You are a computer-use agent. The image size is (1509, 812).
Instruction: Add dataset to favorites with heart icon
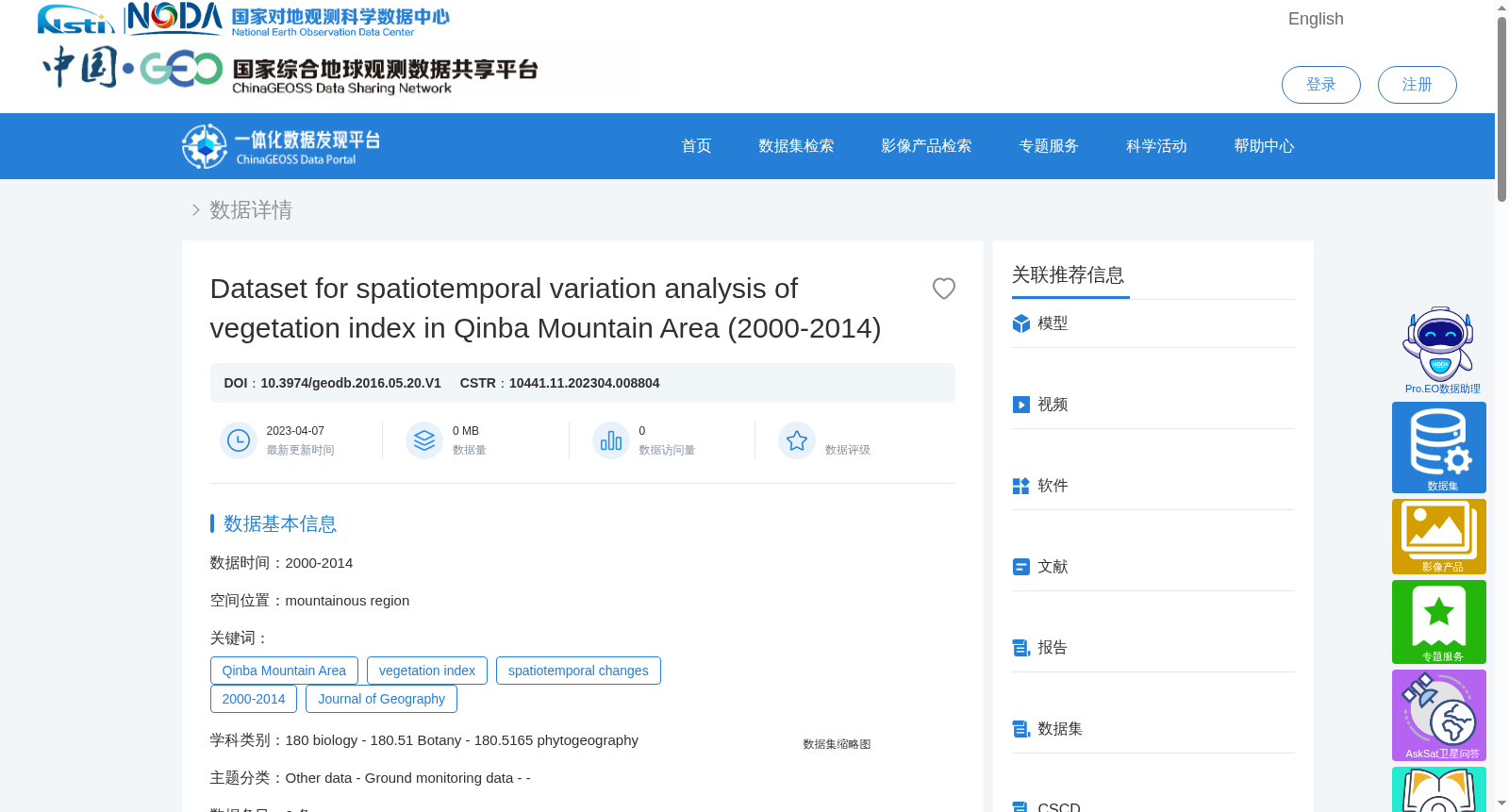point(943,289)
